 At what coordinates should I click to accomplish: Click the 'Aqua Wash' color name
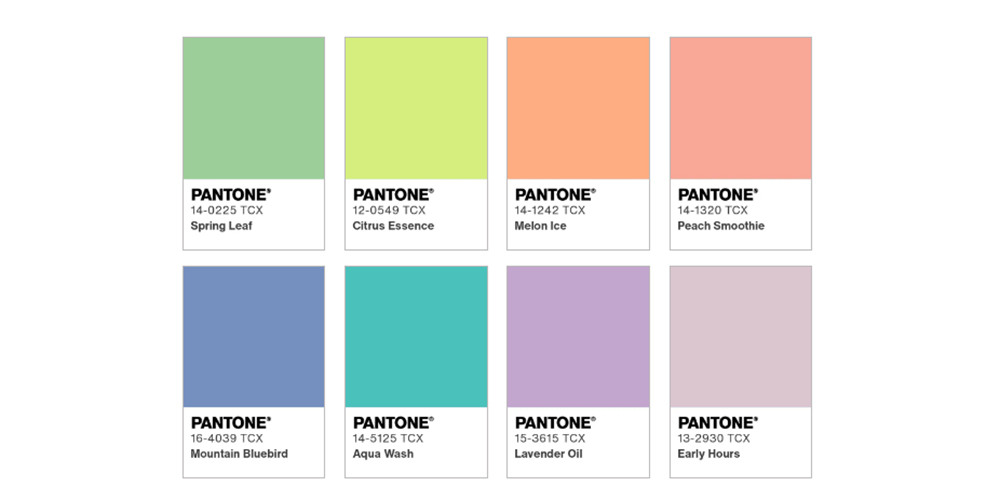383,455
